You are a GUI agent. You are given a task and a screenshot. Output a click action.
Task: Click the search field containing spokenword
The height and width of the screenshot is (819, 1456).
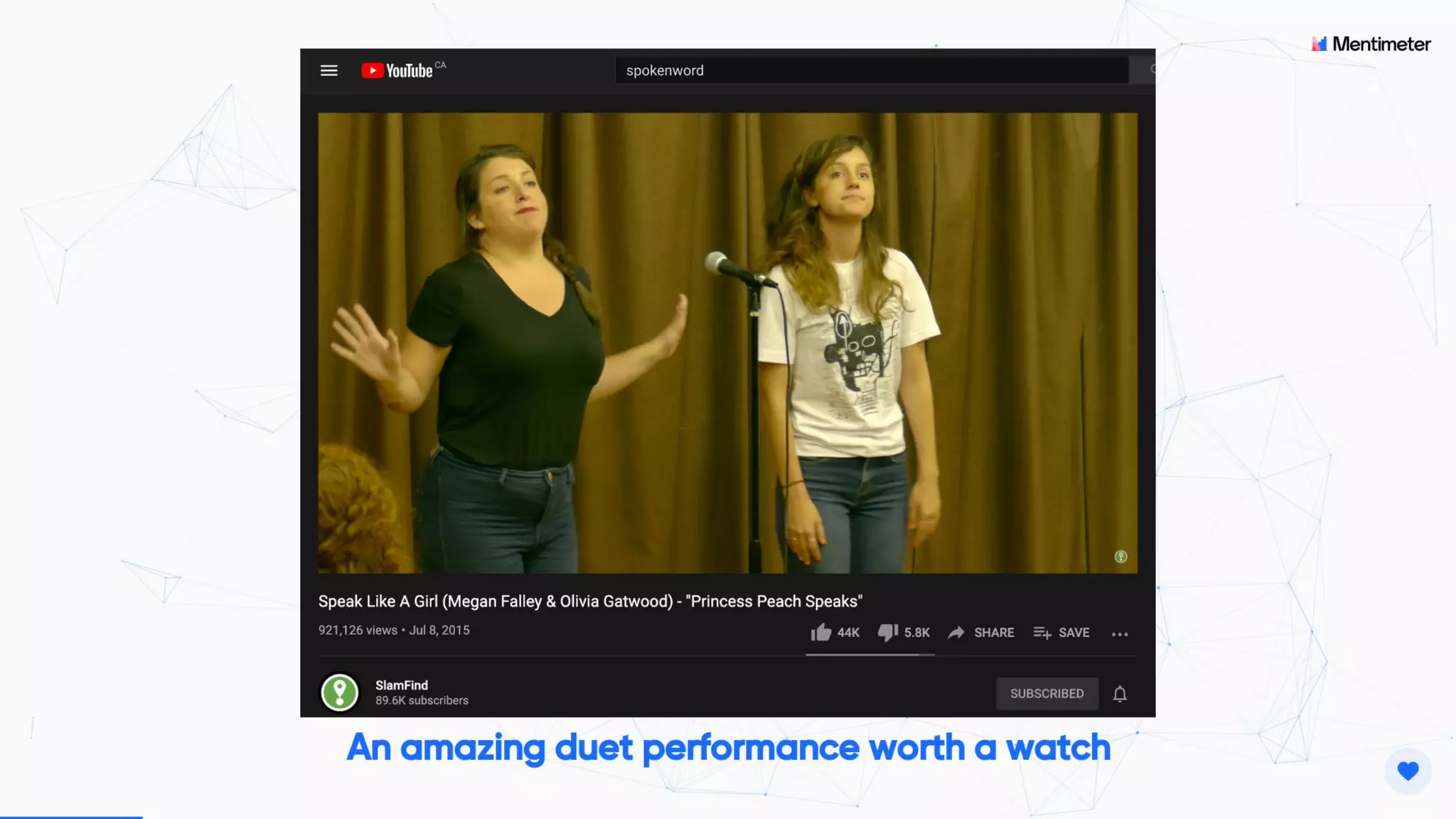(871, 70)
